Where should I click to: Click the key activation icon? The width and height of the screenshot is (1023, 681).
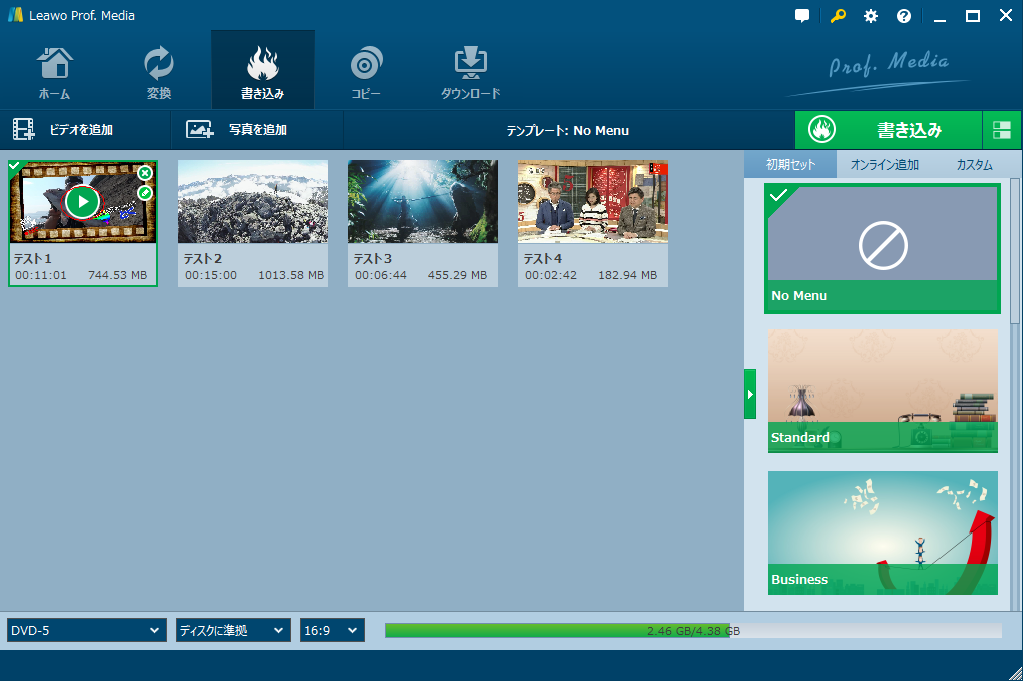838,16
